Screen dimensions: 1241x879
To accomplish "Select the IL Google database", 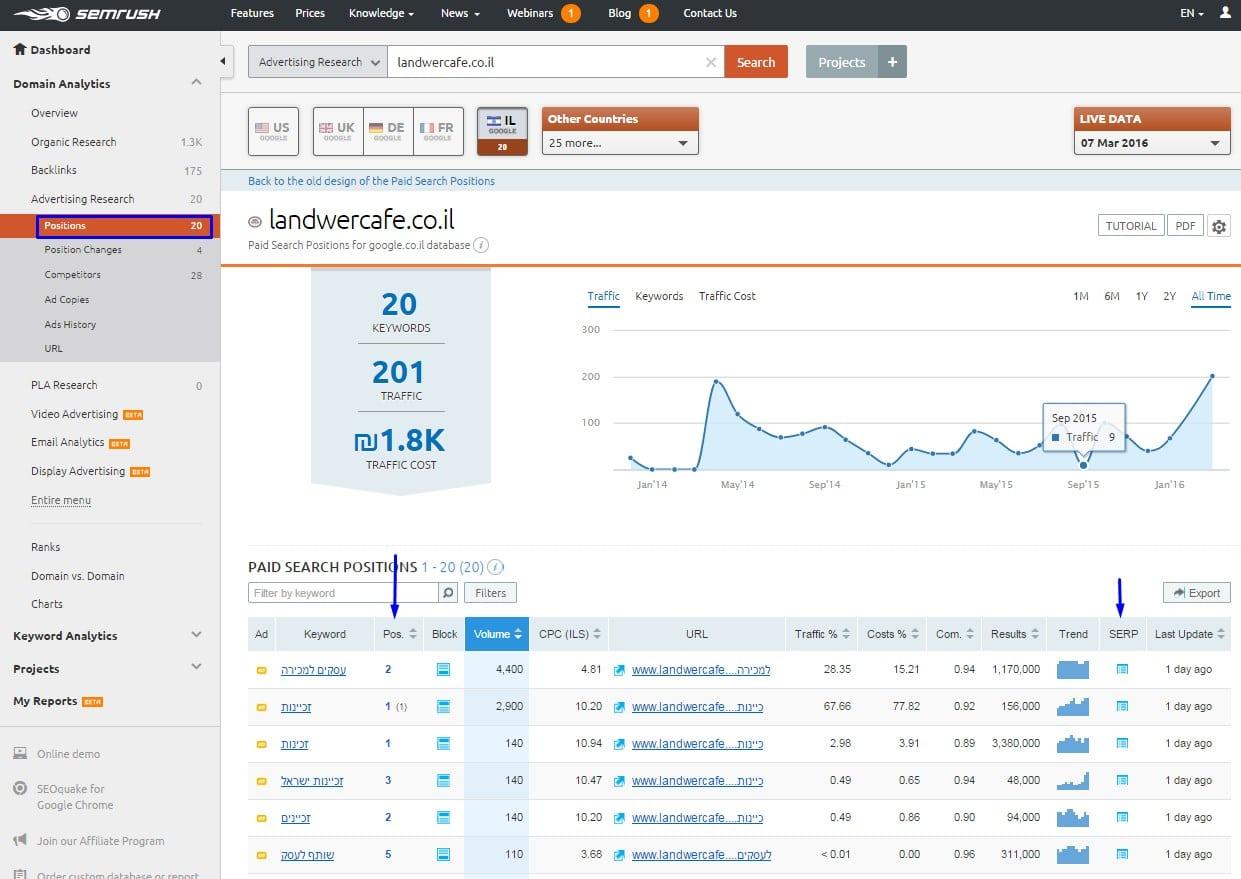I will point(502,131).
